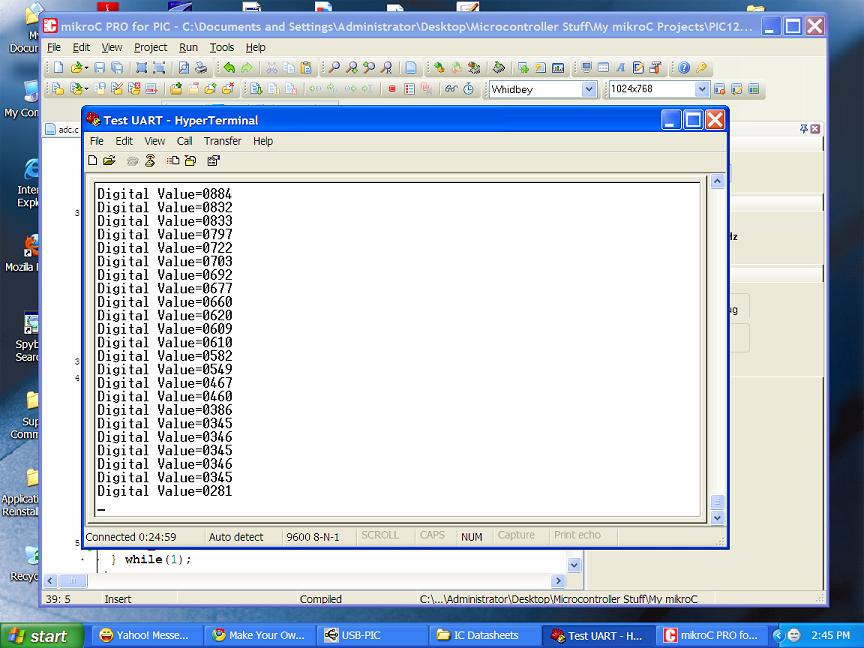Click red Stop debugger square icon
Screen dimensions: 864x648
click(392, 89)
